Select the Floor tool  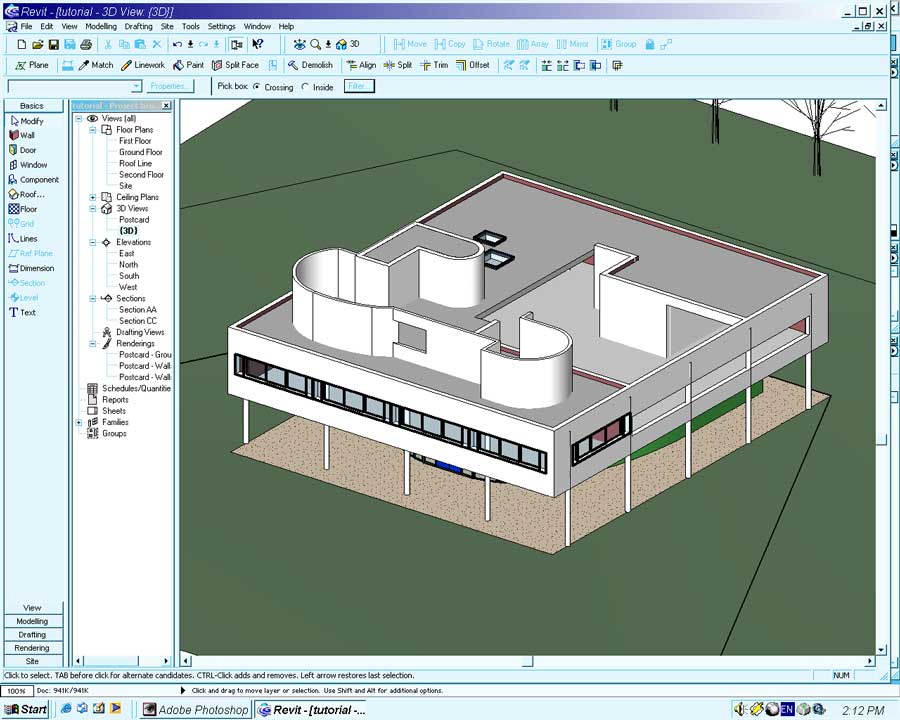(x=23, y=210)
